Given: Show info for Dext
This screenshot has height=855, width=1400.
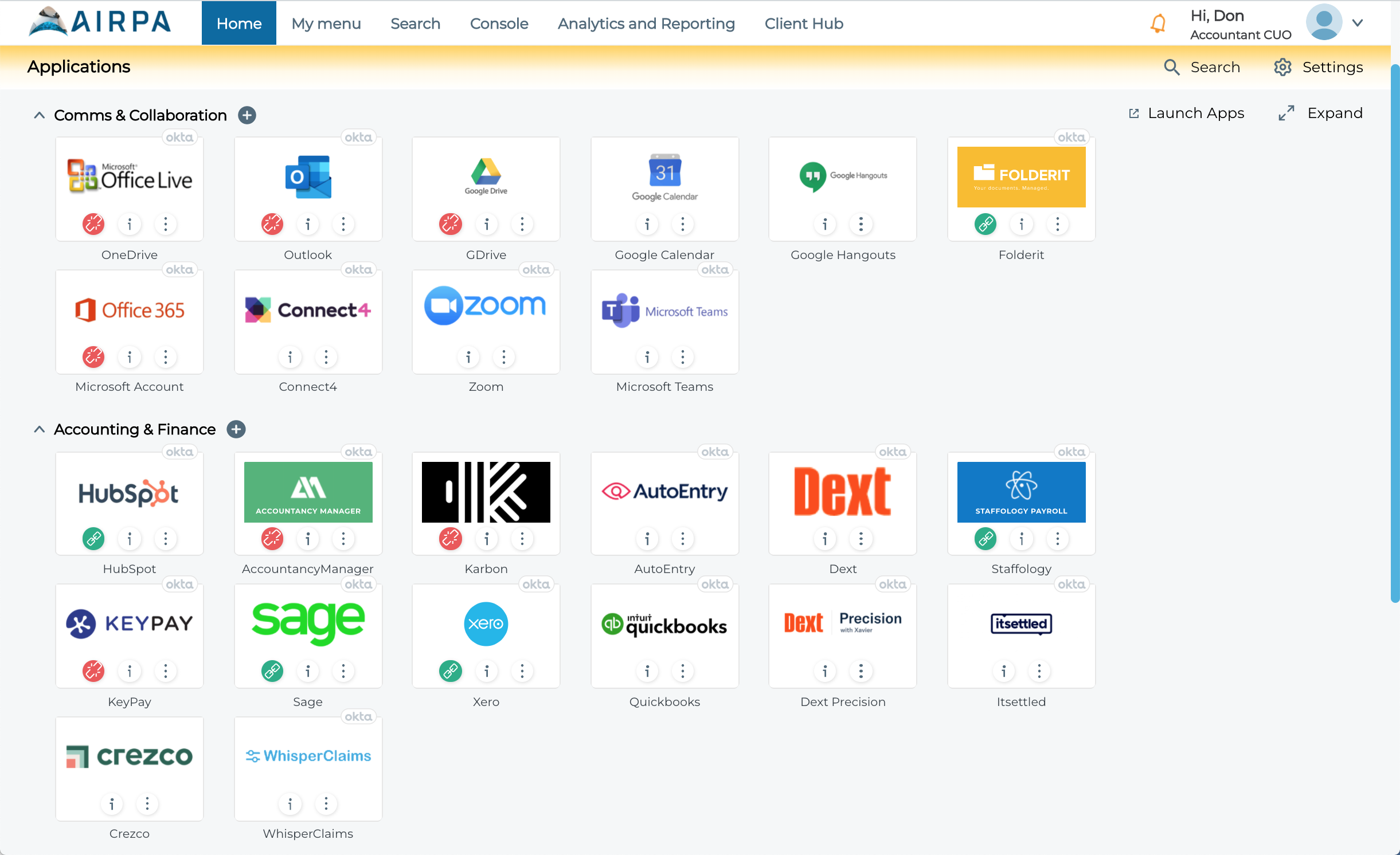Looking at the screenshot, I should pos(825,539).
